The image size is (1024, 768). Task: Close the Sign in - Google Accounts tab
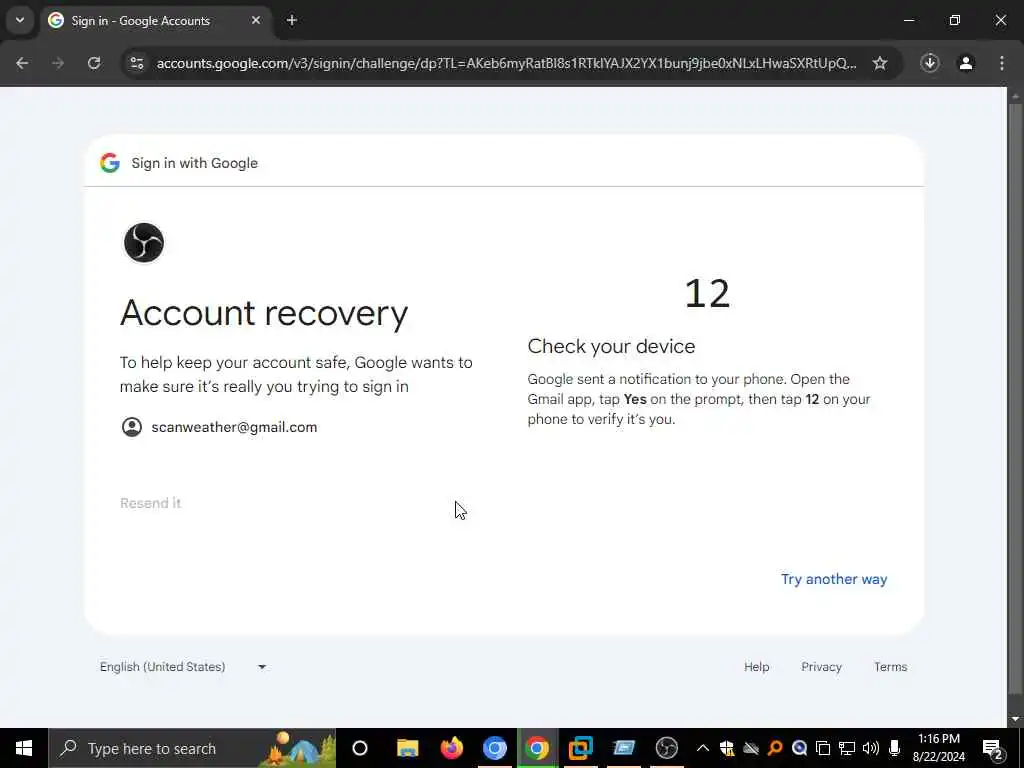click(x=256, y=20)
